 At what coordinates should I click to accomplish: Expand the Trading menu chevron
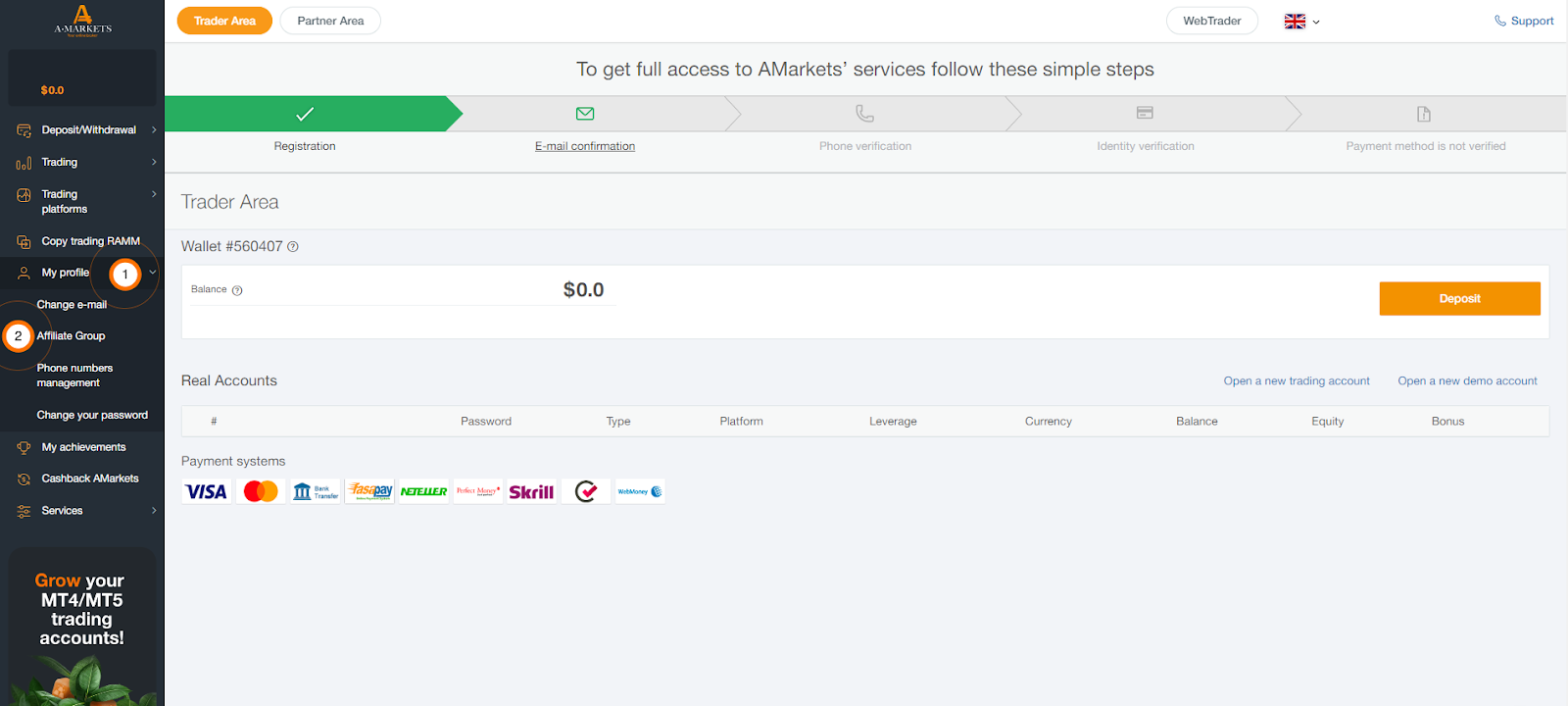coord(154,163)
